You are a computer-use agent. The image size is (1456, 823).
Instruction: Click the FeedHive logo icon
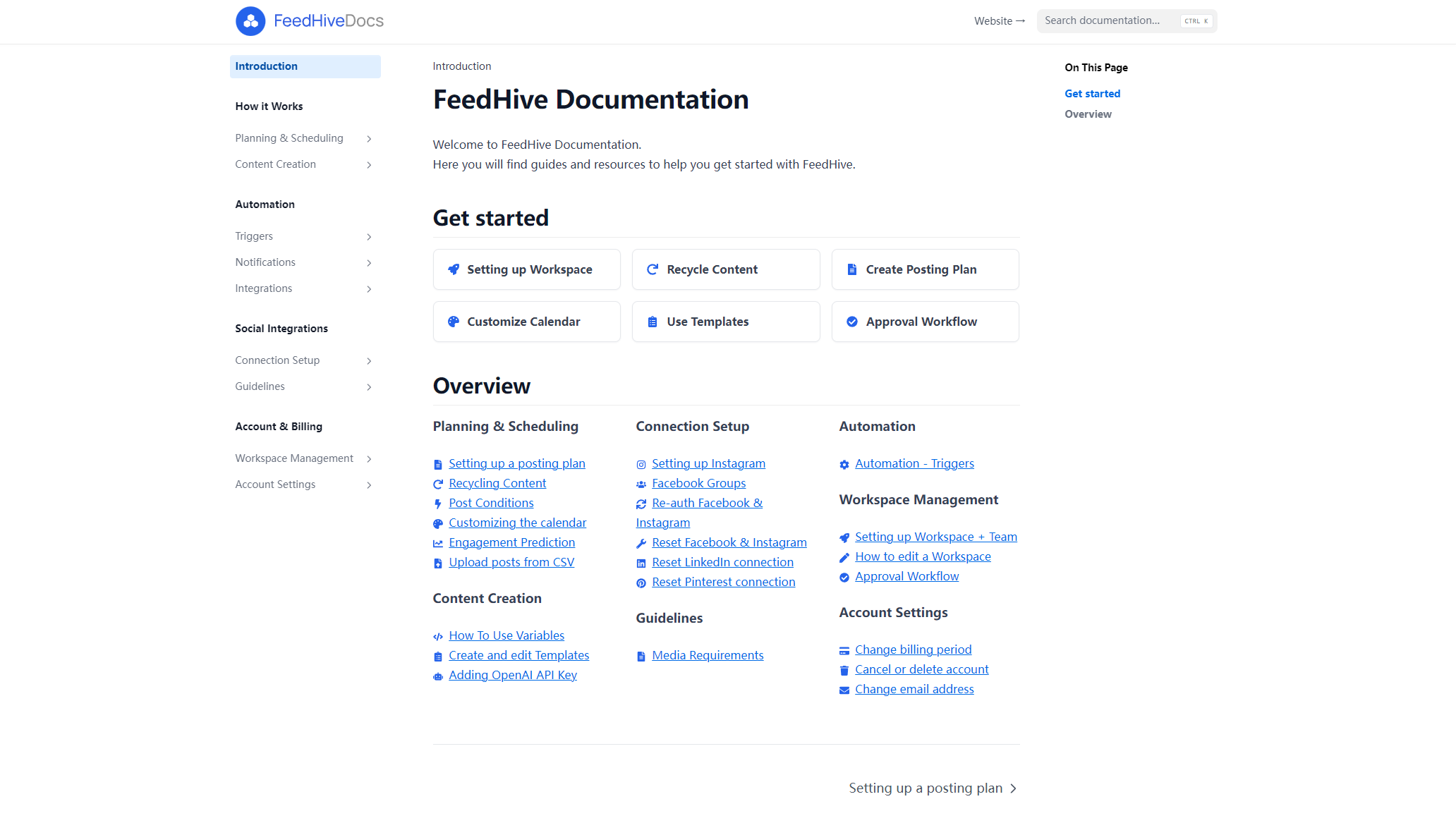[x=250, y=21]
